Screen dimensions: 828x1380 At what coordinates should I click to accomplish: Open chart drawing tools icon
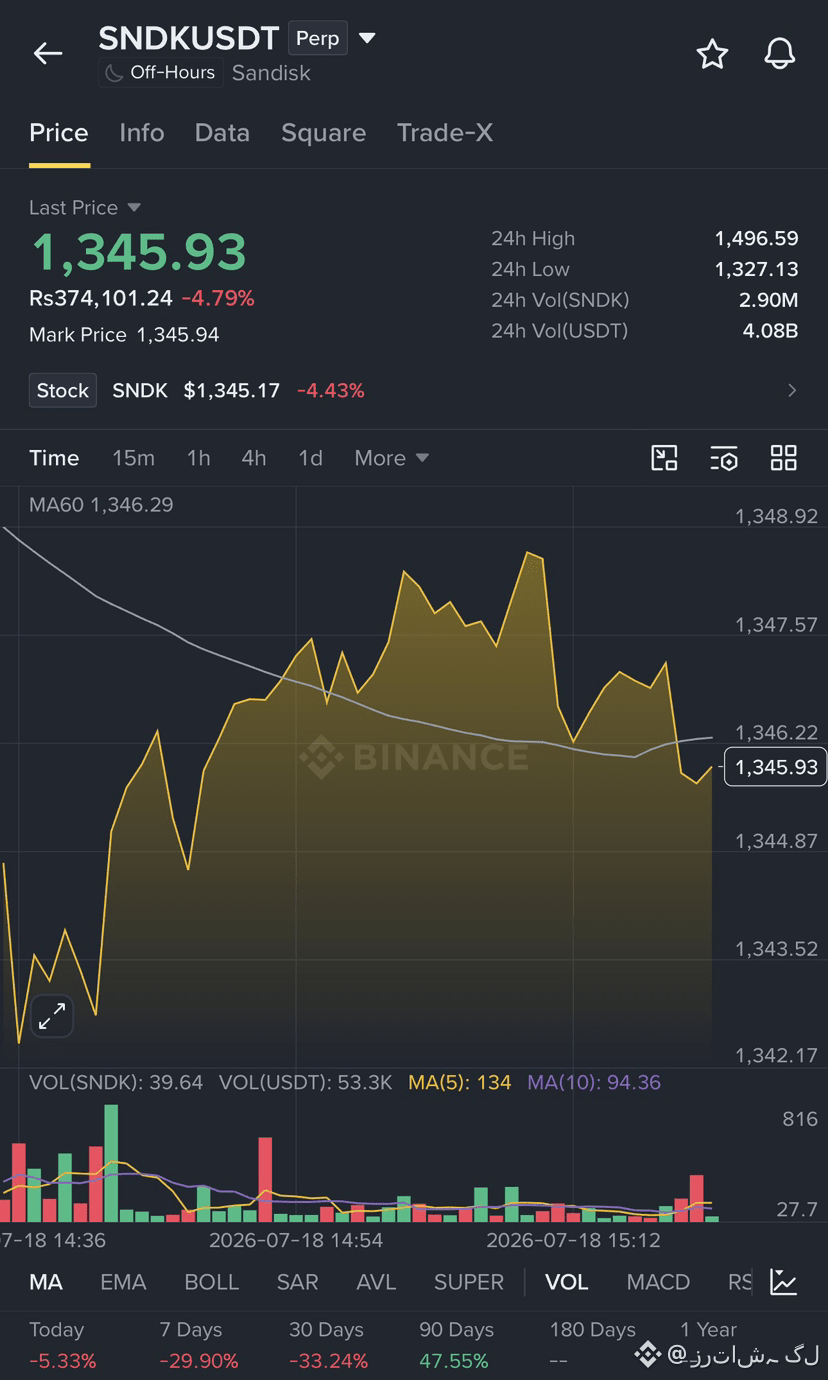[664, 458]
